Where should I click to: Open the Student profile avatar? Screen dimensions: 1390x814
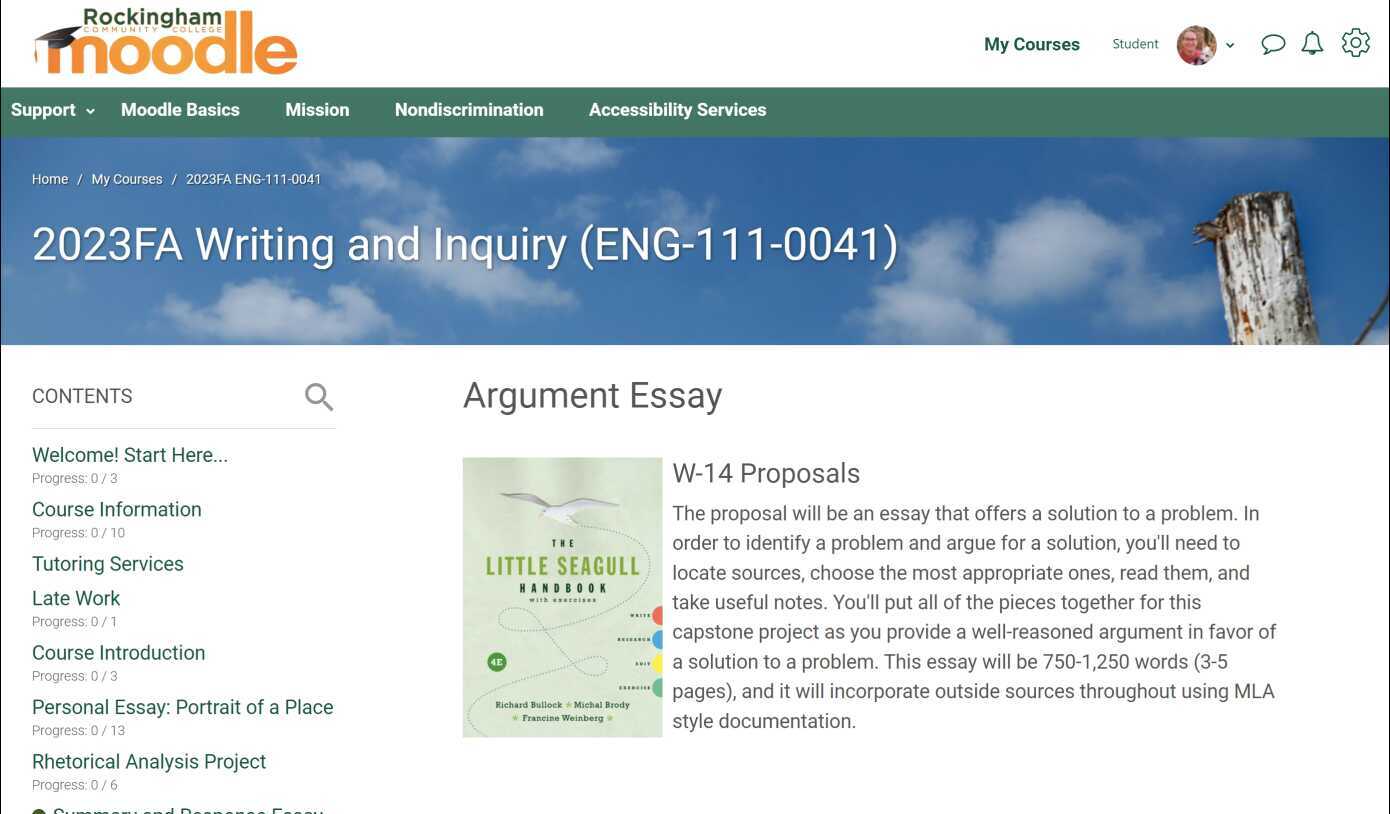coord(1196,45)
